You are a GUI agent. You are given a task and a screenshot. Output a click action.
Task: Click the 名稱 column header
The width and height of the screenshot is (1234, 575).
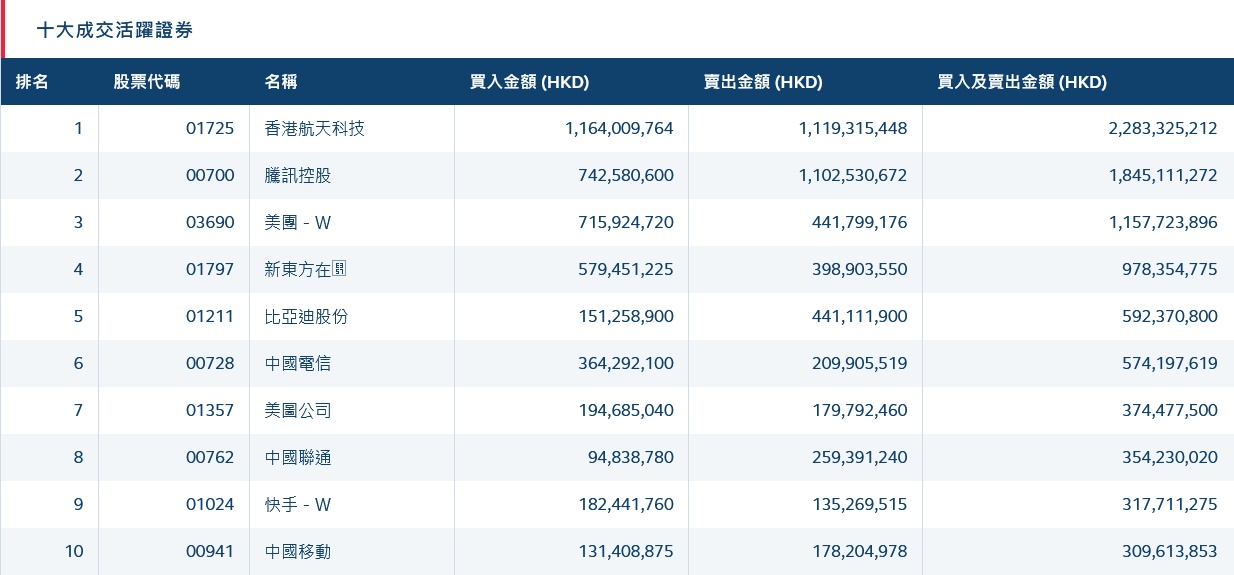(281, 83)
